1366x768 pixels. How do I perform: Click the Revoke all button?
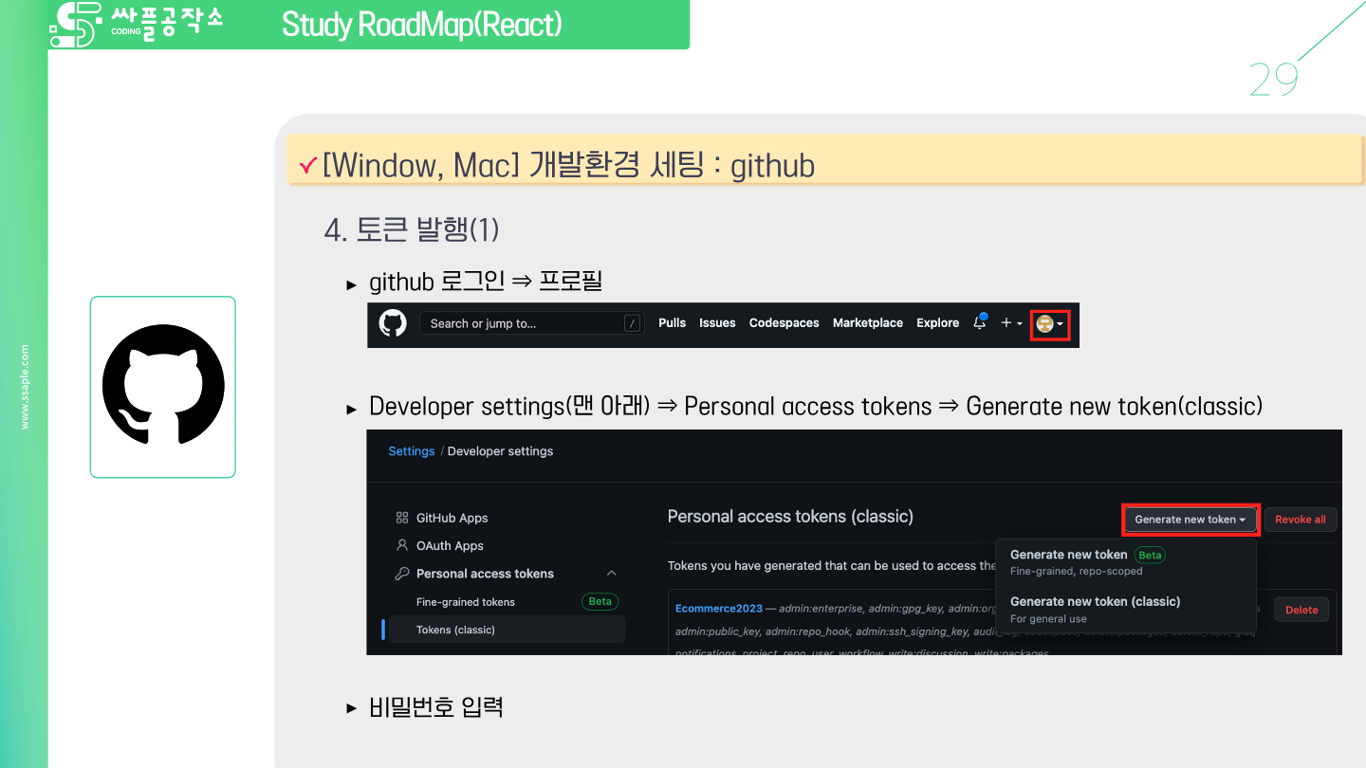[1300, 519]
